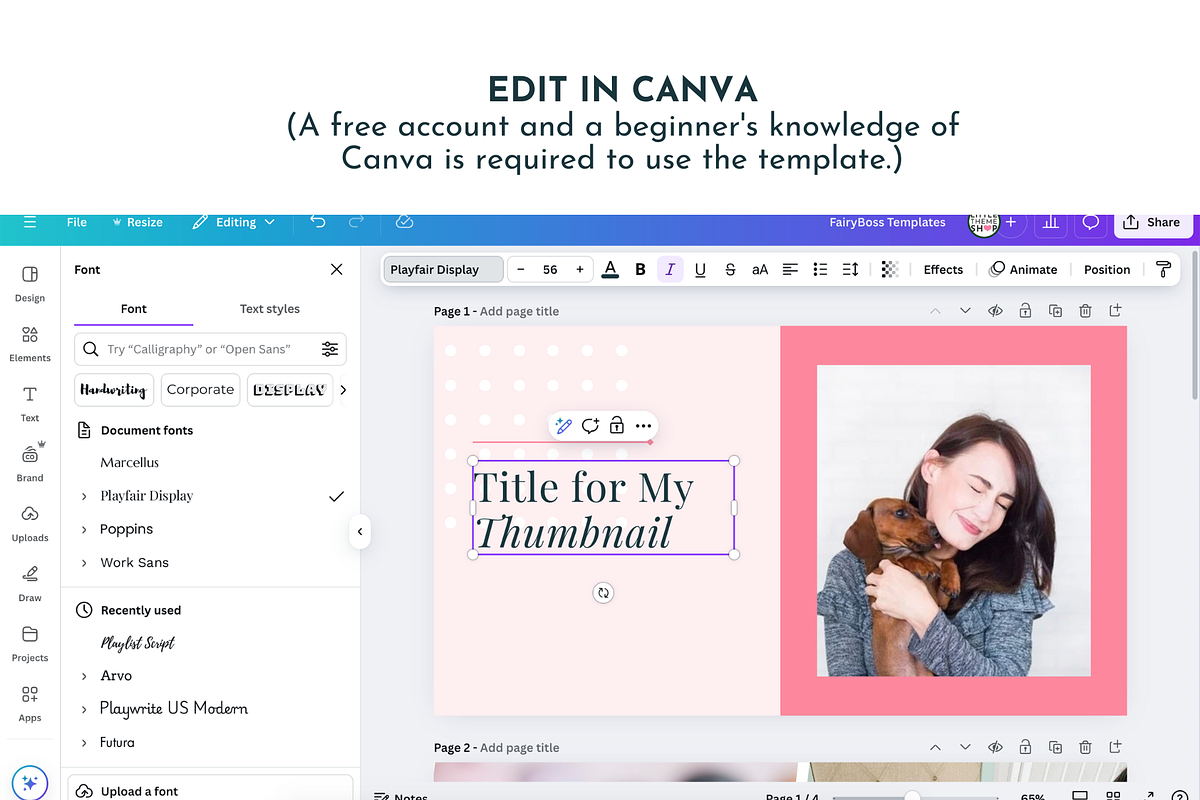Select the Draw tool in sidebar

(x=30, y=582)
